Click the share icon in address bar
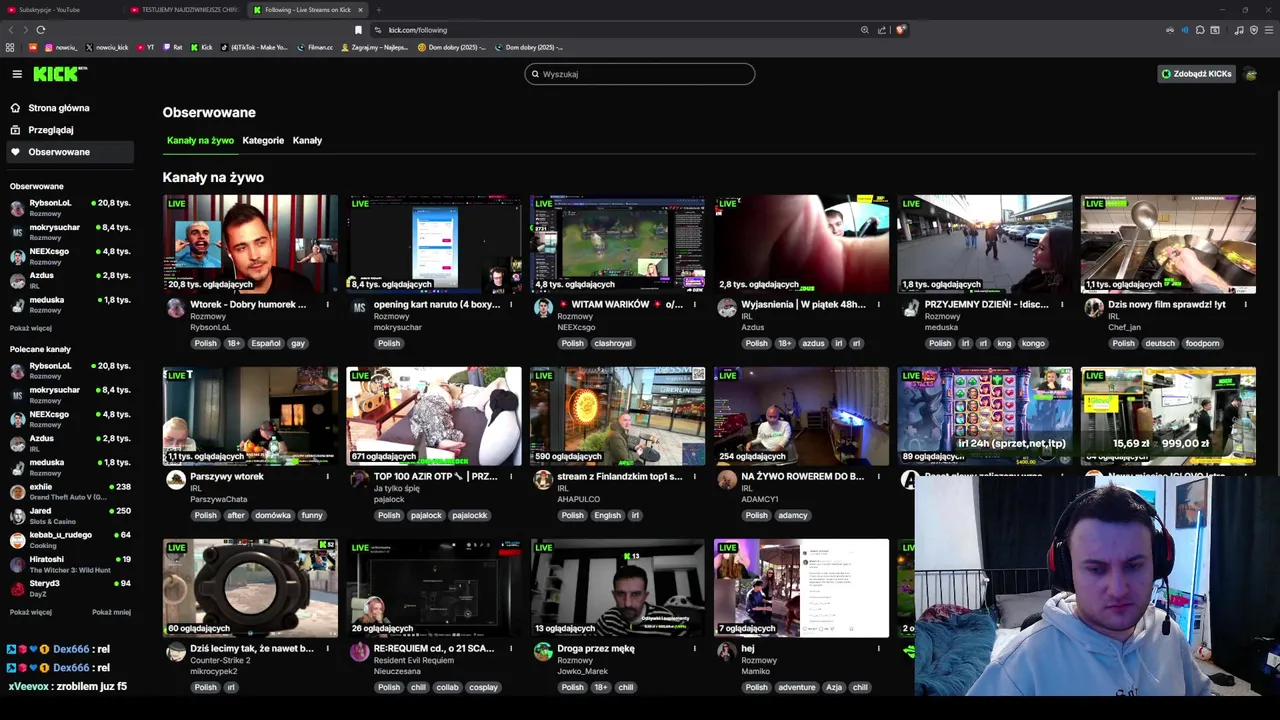 882,30
